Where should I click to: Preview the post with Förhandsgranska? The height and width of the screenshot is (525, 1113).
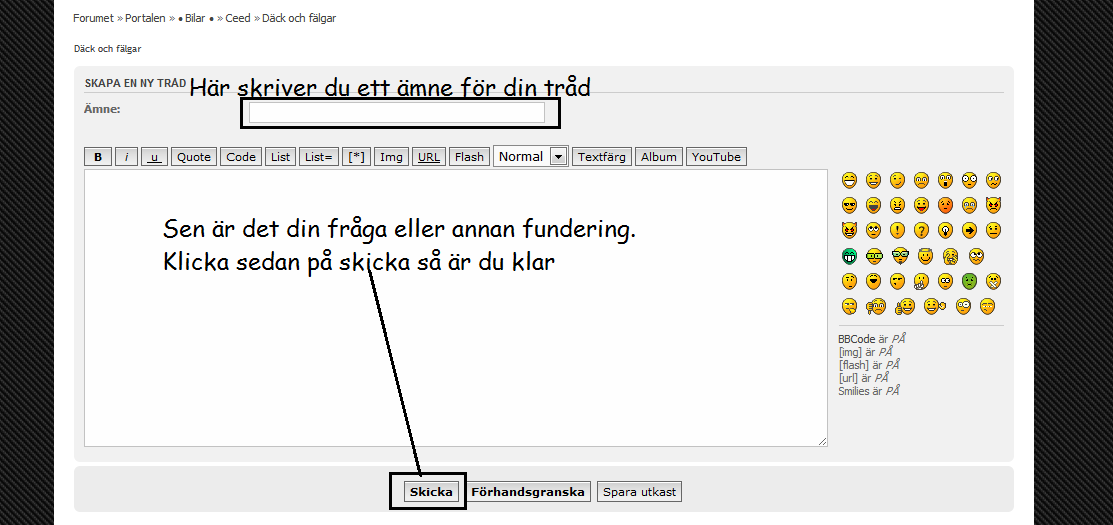click(528, 492)
